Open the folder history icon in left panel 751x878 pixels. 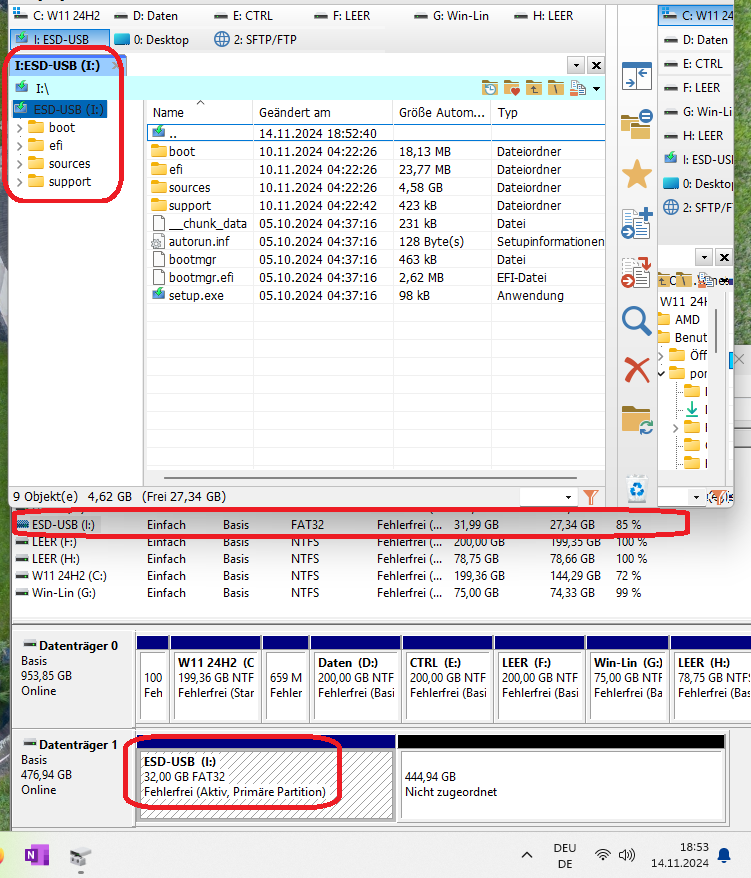(x=489, y=88)
